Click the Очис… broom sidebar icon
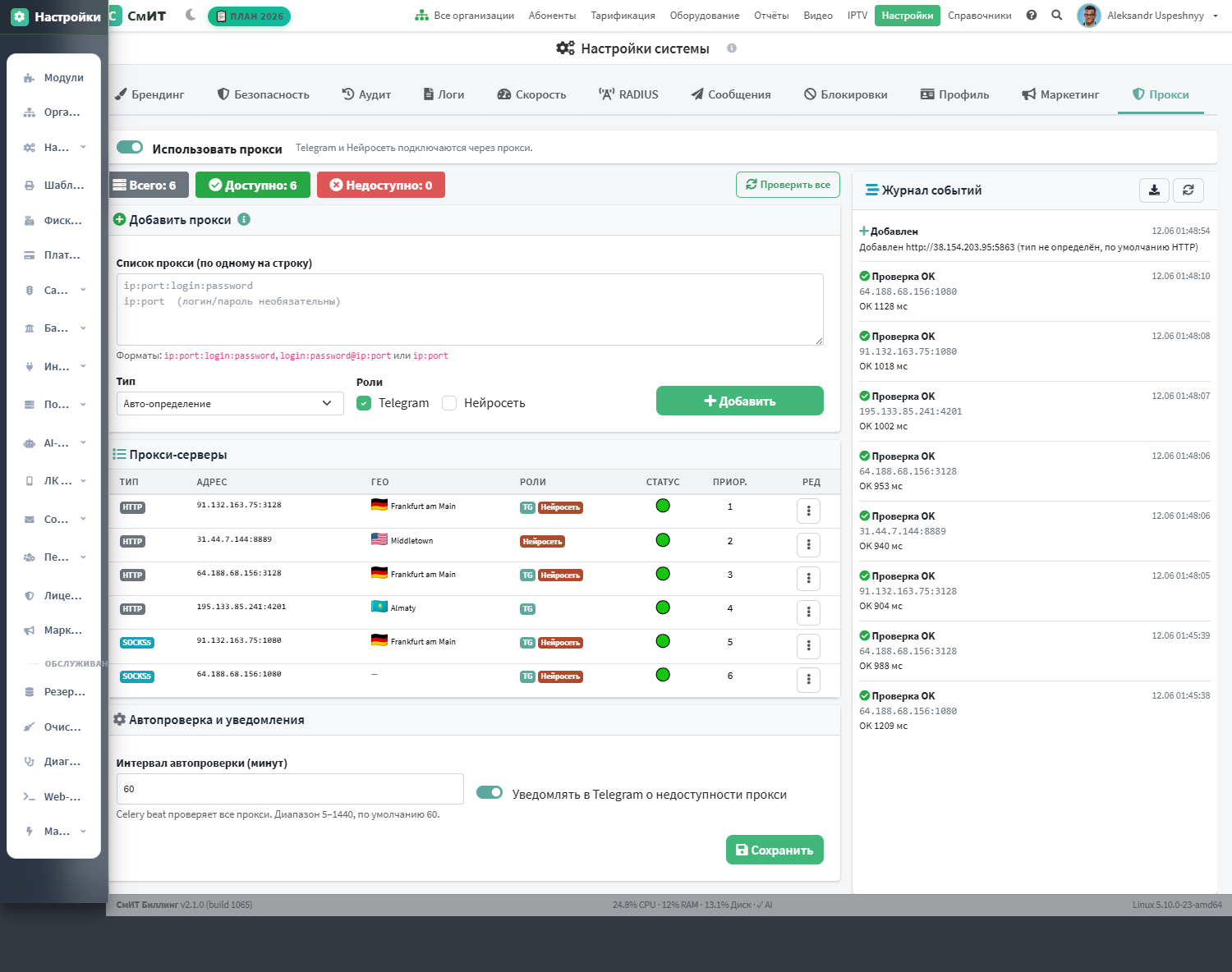Screen dimensions: 1232x972 point(29,727)
